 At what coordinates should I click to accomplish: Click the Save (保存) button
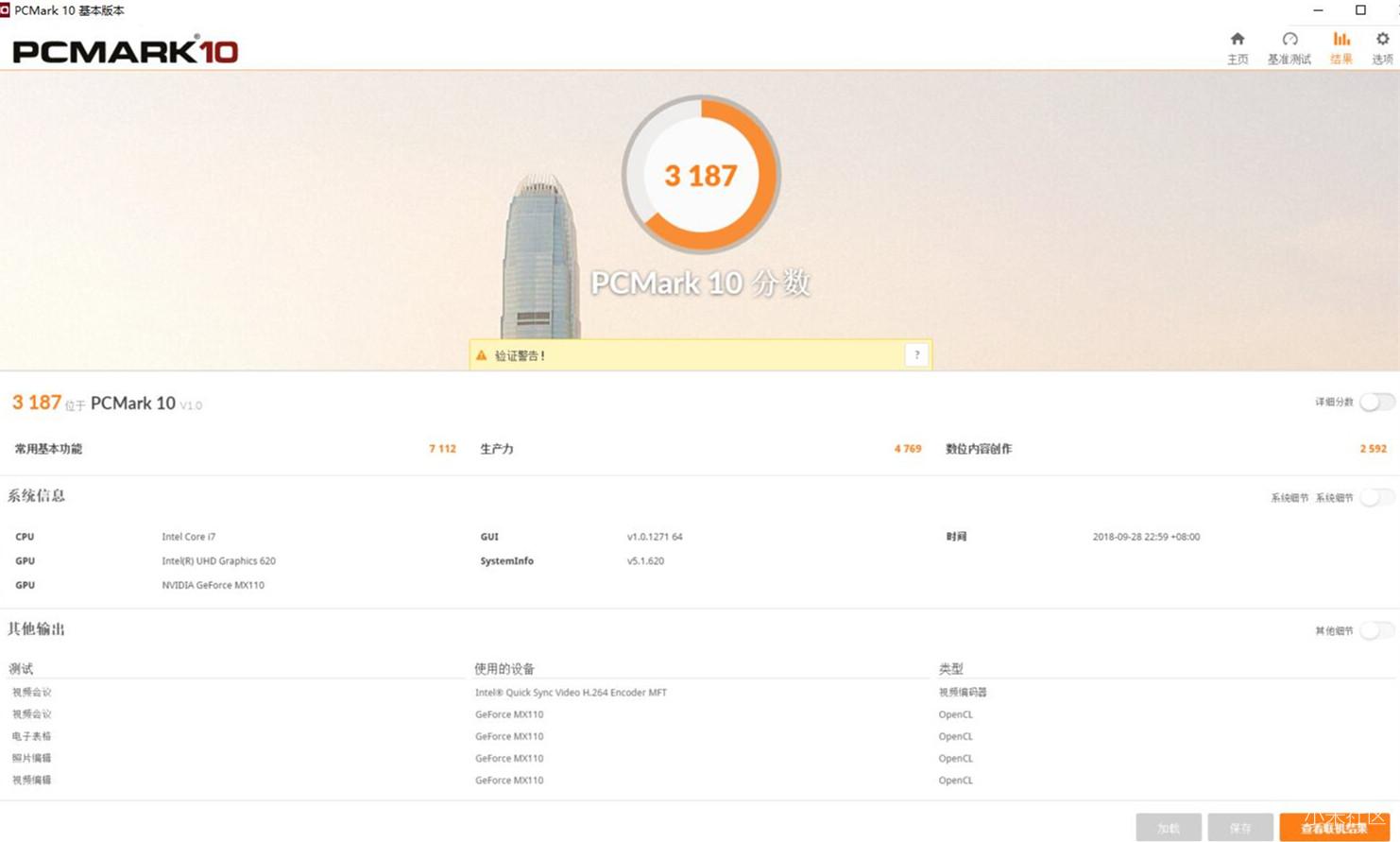1240,828
